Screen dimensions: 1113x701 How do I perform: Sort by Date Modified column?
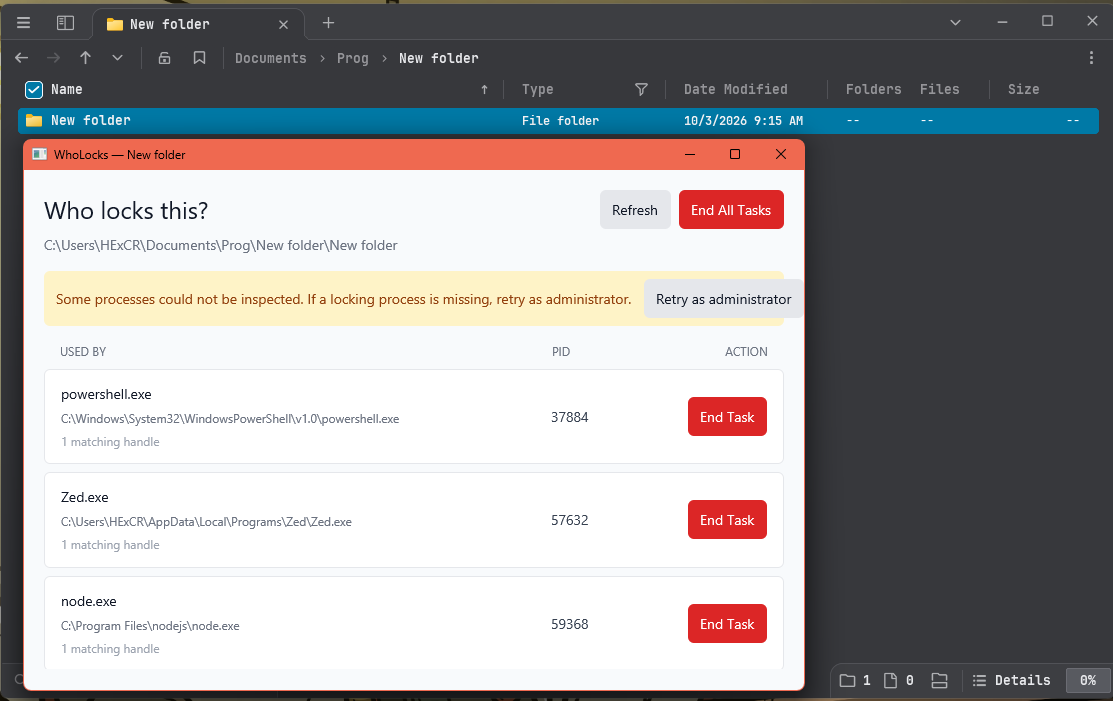[x=735, y=89]
